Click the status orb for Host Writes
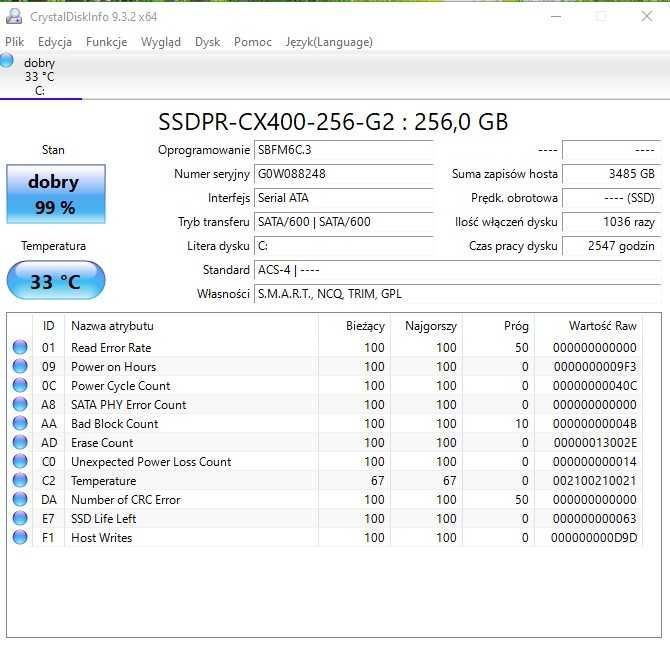The width and height of the screenshot is (670, 646). click(20, 537)
